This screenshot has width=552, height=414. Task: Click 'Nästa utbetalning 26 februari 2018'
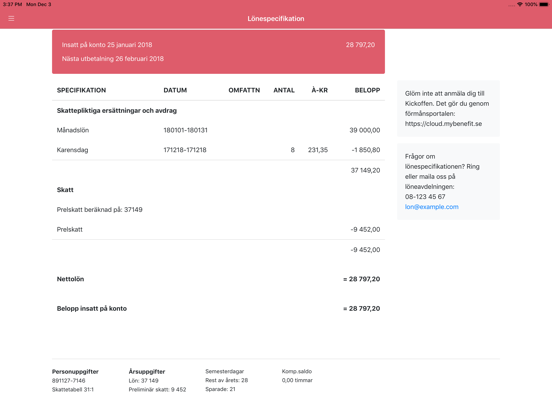coord(113,59)
